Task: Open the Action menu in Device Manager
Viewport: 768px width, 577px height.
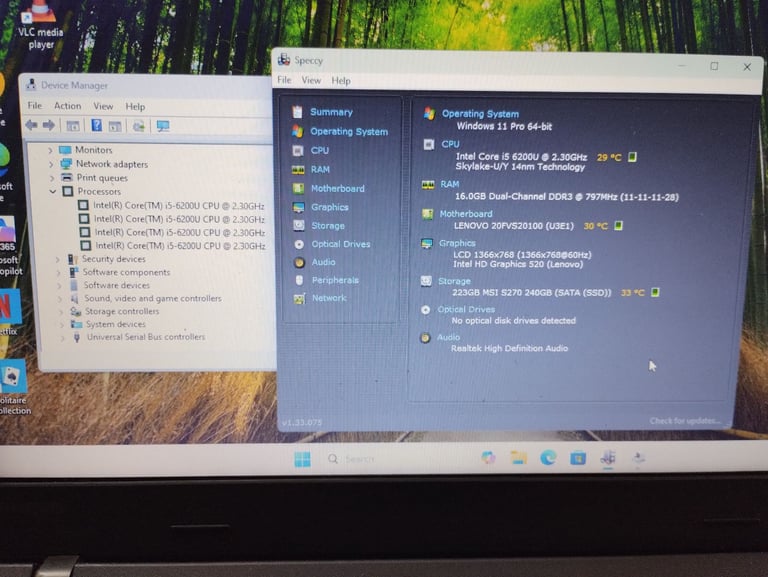Action: point(68,106)
